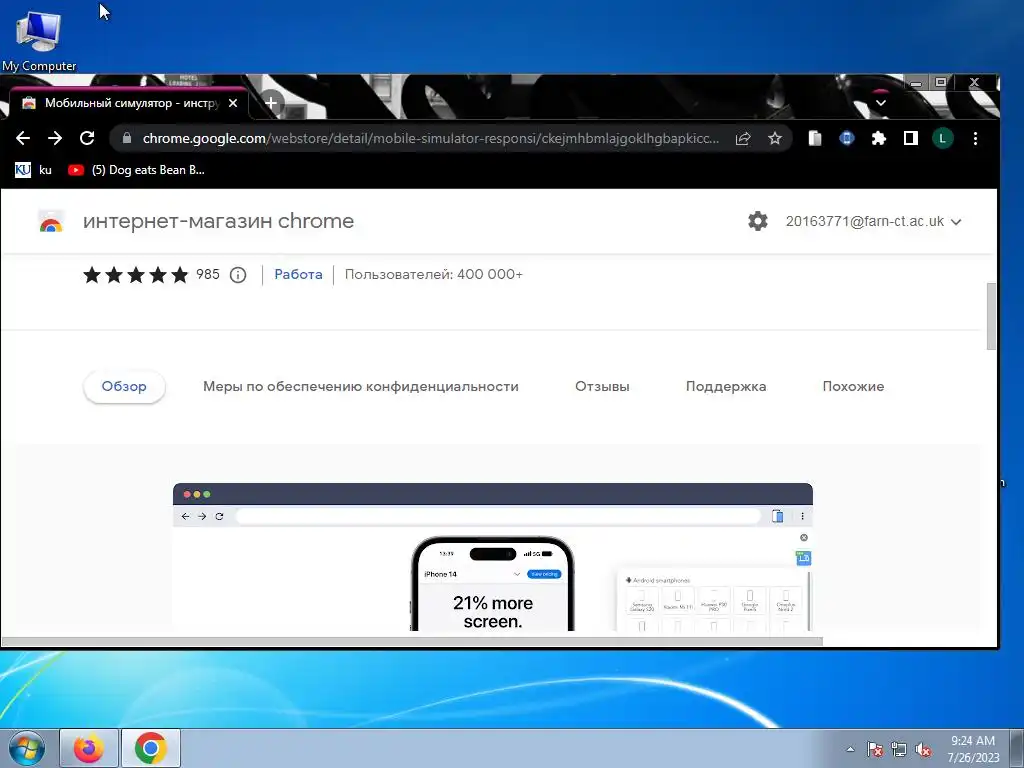Open the Поддержка tab
The height and width of the screenshot is (768, 1024).
coord(726,386)
